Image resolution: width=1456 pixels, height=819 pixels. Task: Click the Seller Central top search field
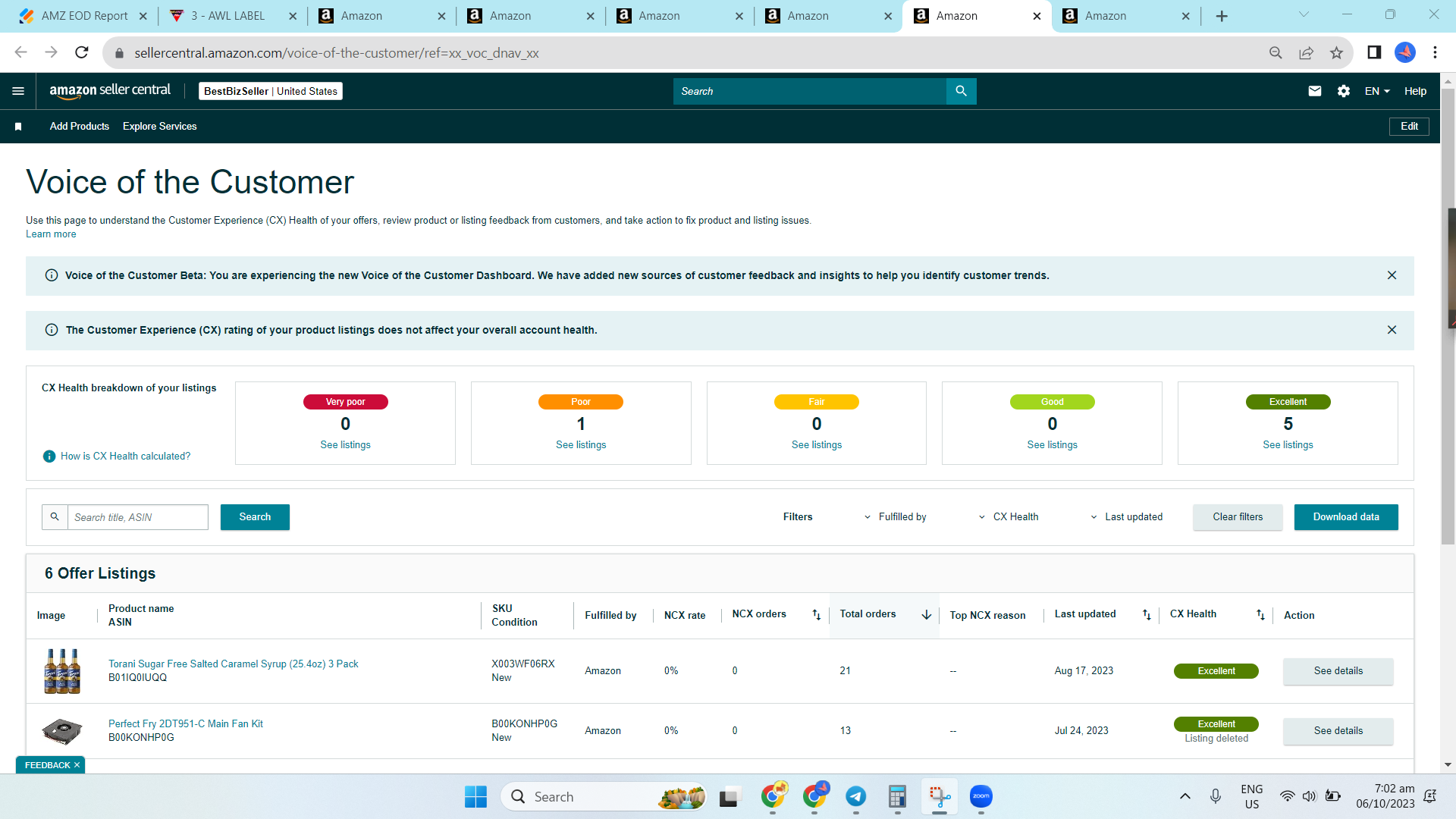pos(809,91)
